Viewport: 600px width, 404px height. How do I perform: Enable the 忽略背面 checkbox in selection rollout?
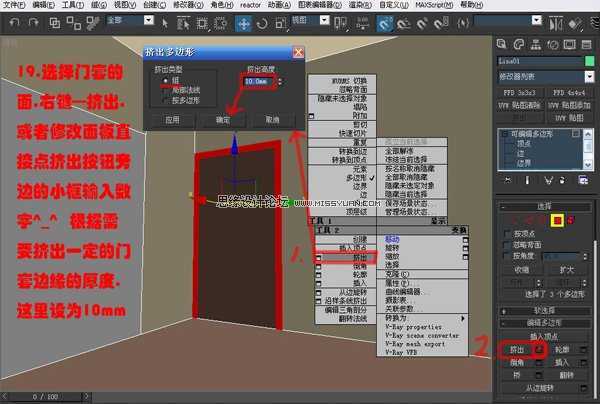(507, 245)
